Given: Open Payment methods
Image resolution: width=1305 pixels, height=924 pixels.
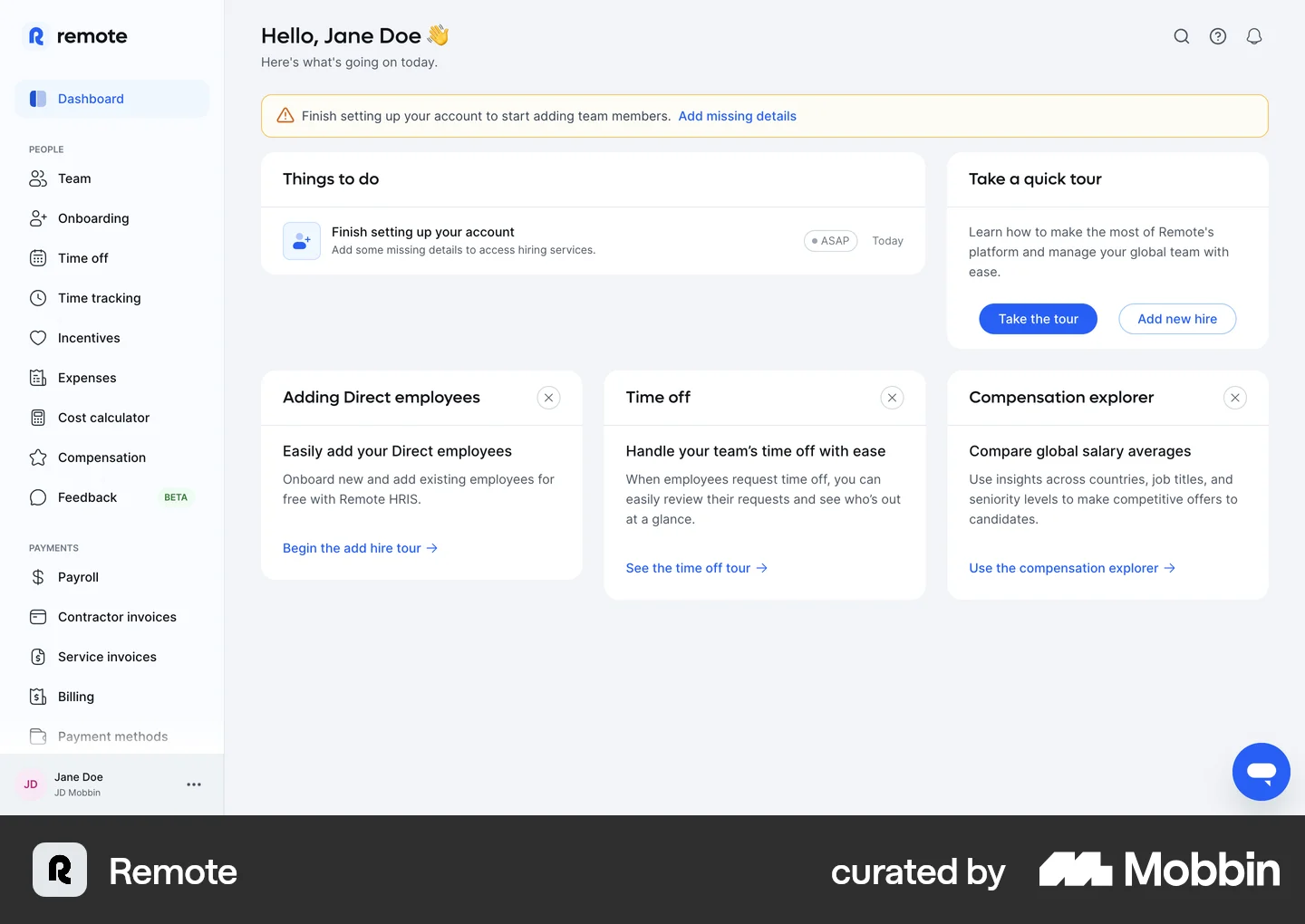Looking at the screenshot, I should tap(111, 736).
